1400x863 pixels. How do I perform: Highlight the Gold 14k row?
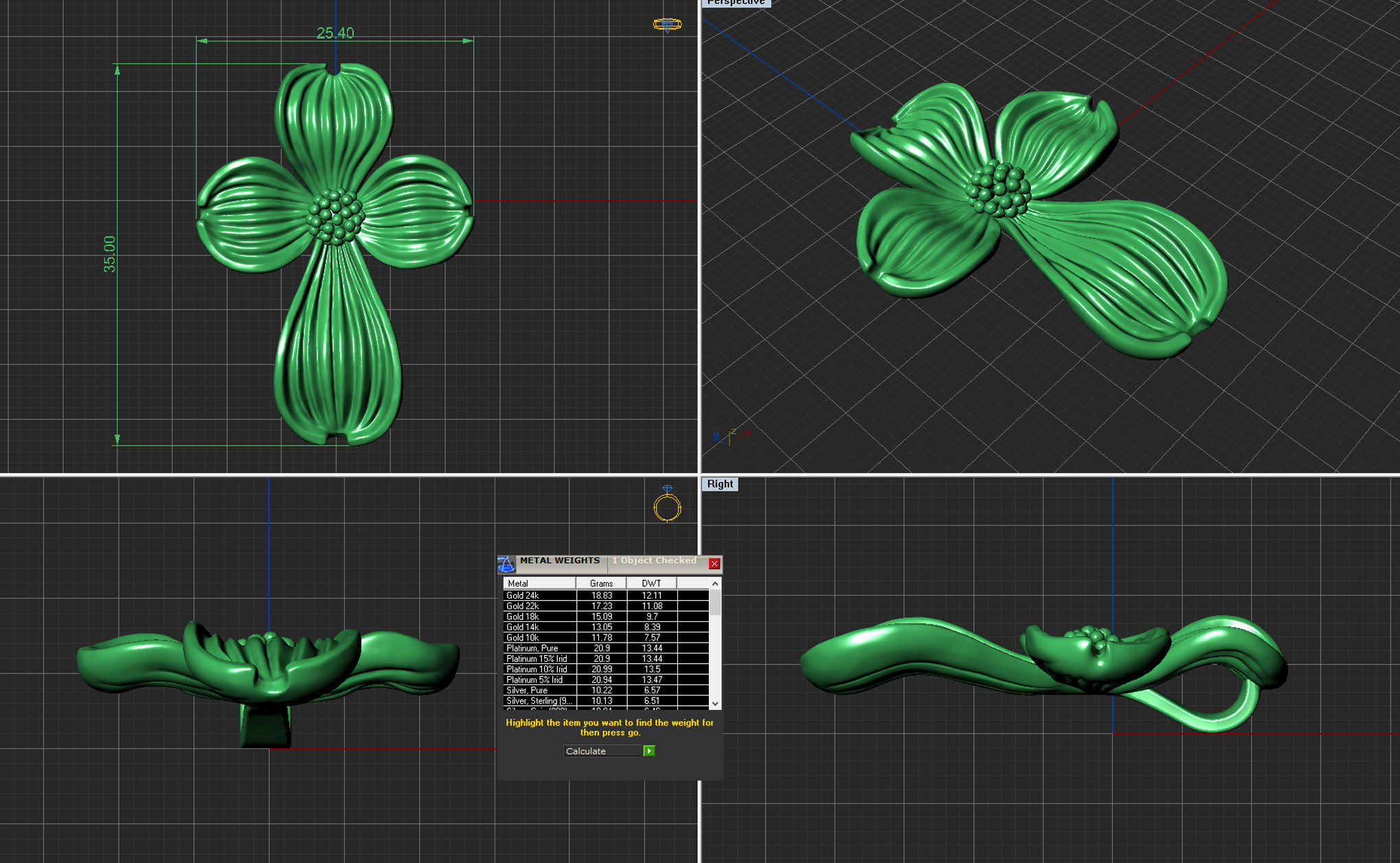606,627
